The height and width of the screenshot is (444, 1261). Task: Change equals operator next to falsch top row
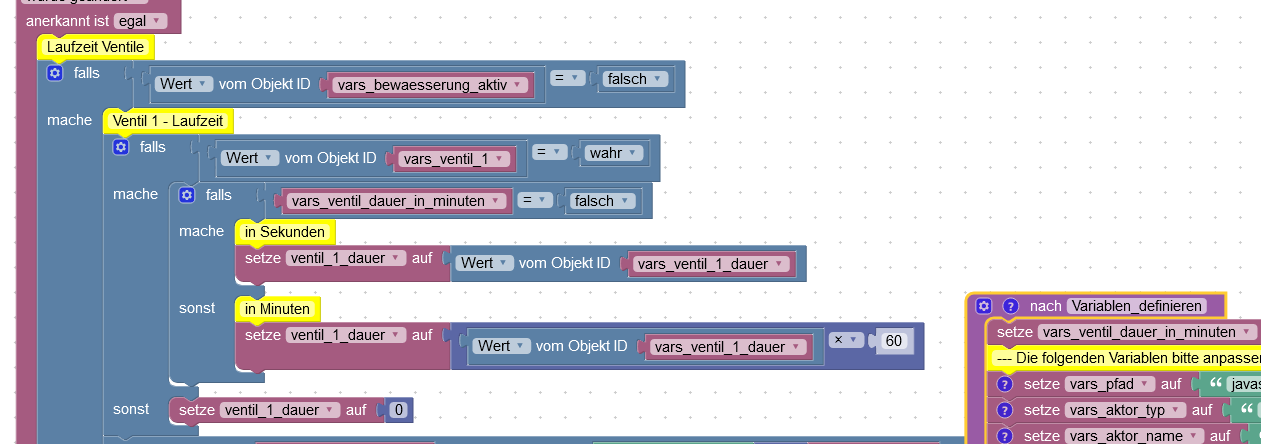point(568,78)
